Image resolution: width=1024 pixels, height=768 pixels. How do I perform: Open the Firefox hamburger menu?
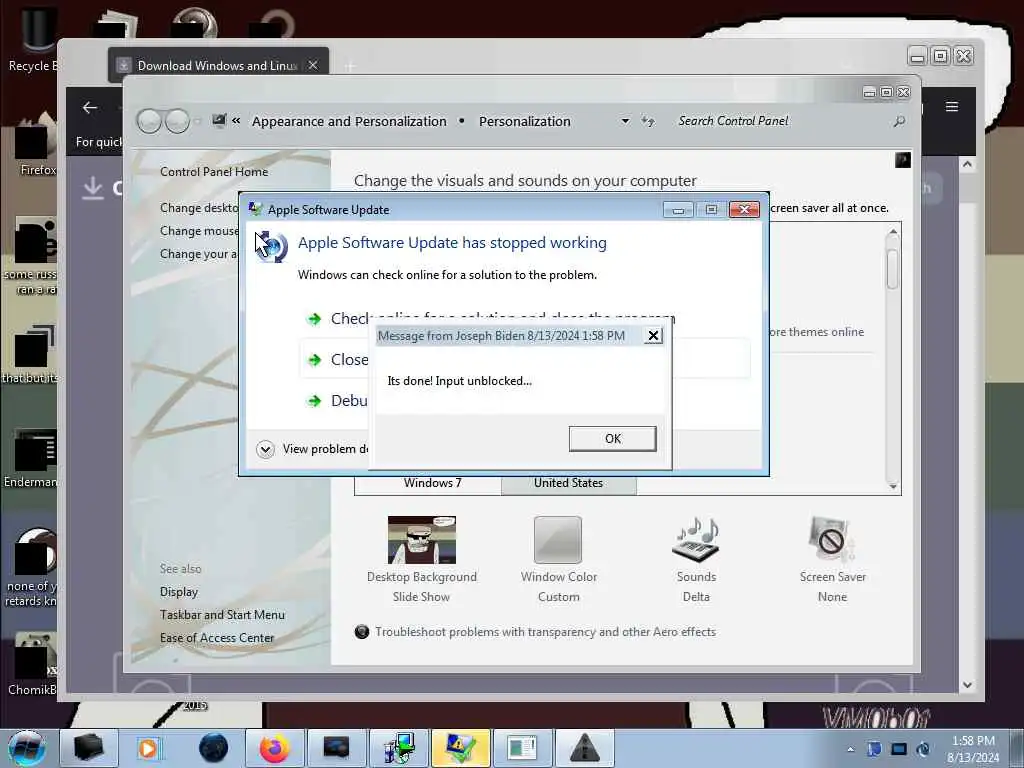(x=952, y=106)
